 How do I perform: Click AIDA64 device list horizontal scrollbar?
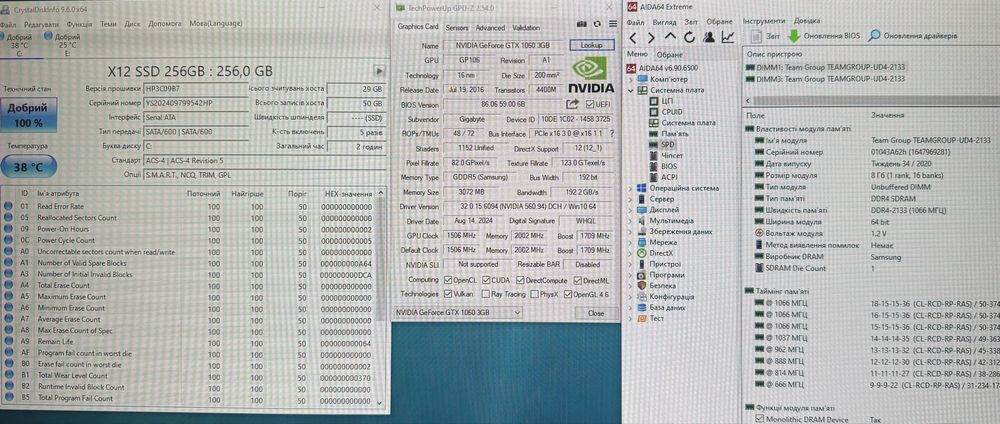pyautogui.click(x=872, y=101)
